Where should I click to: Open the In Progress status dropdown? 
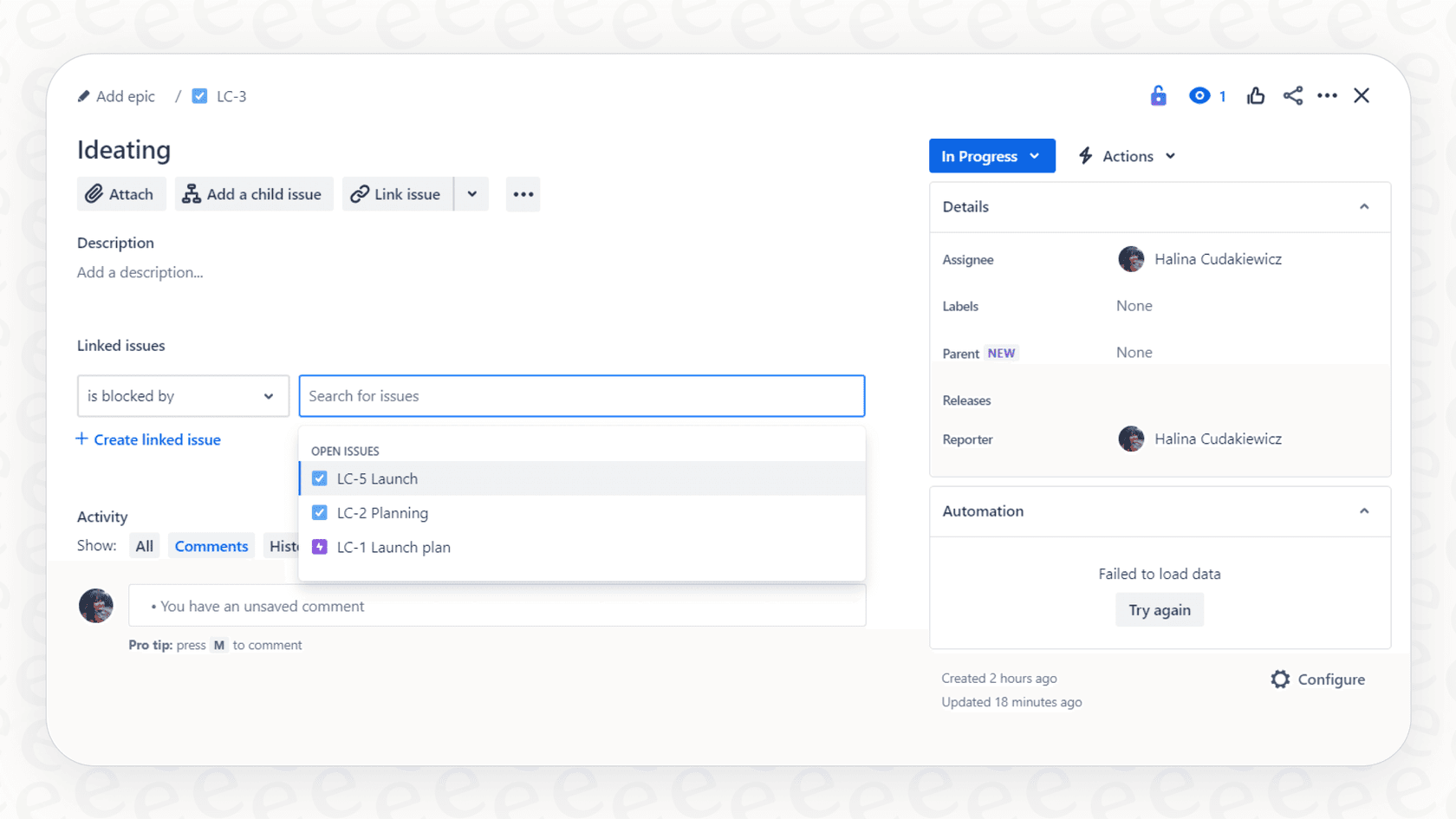[991, 156]
